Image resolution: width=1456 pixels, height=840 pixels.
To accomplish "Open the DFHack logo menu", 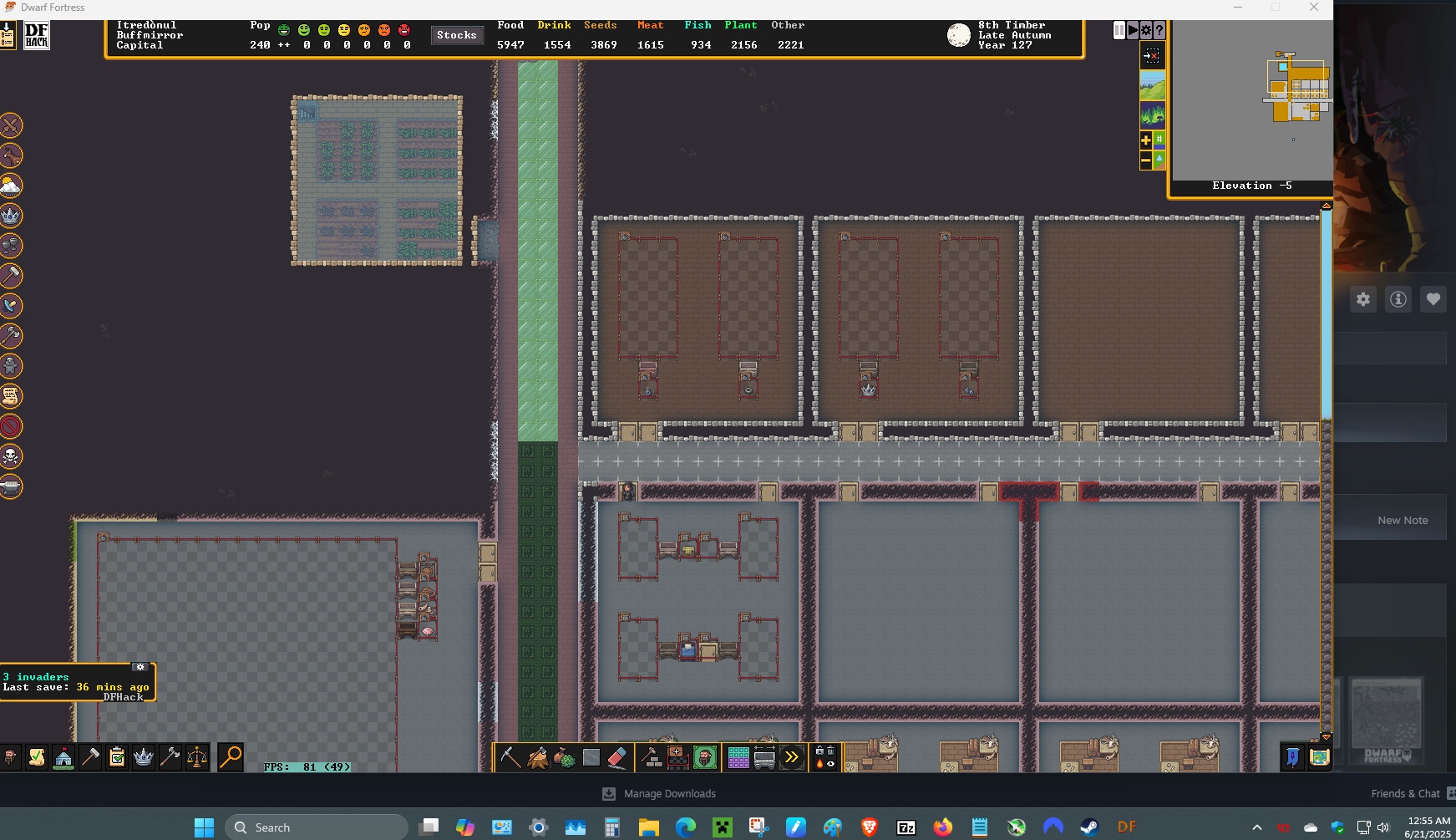I will (x=37, y=35).
